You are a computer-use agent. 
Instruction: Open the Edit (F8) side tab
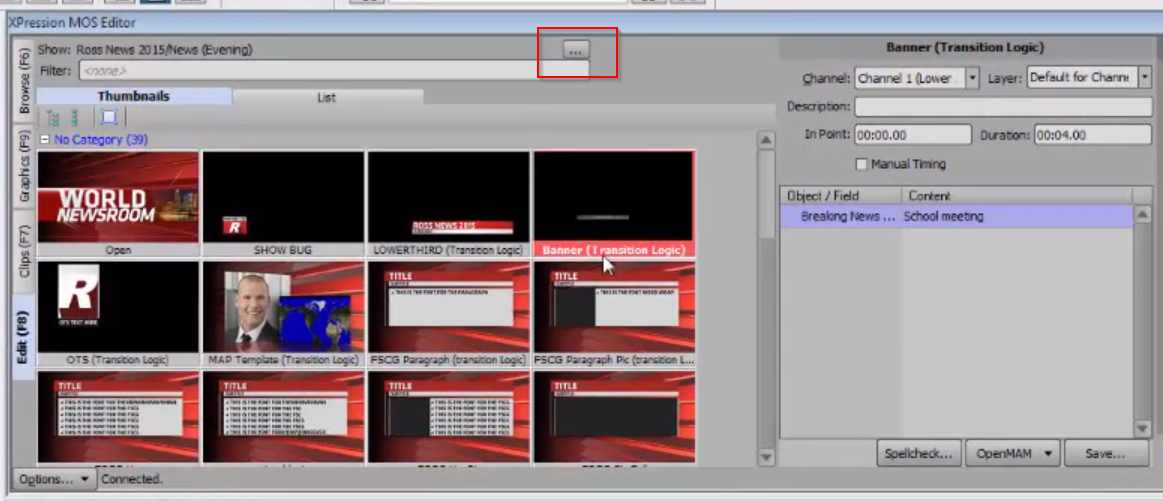24,336
